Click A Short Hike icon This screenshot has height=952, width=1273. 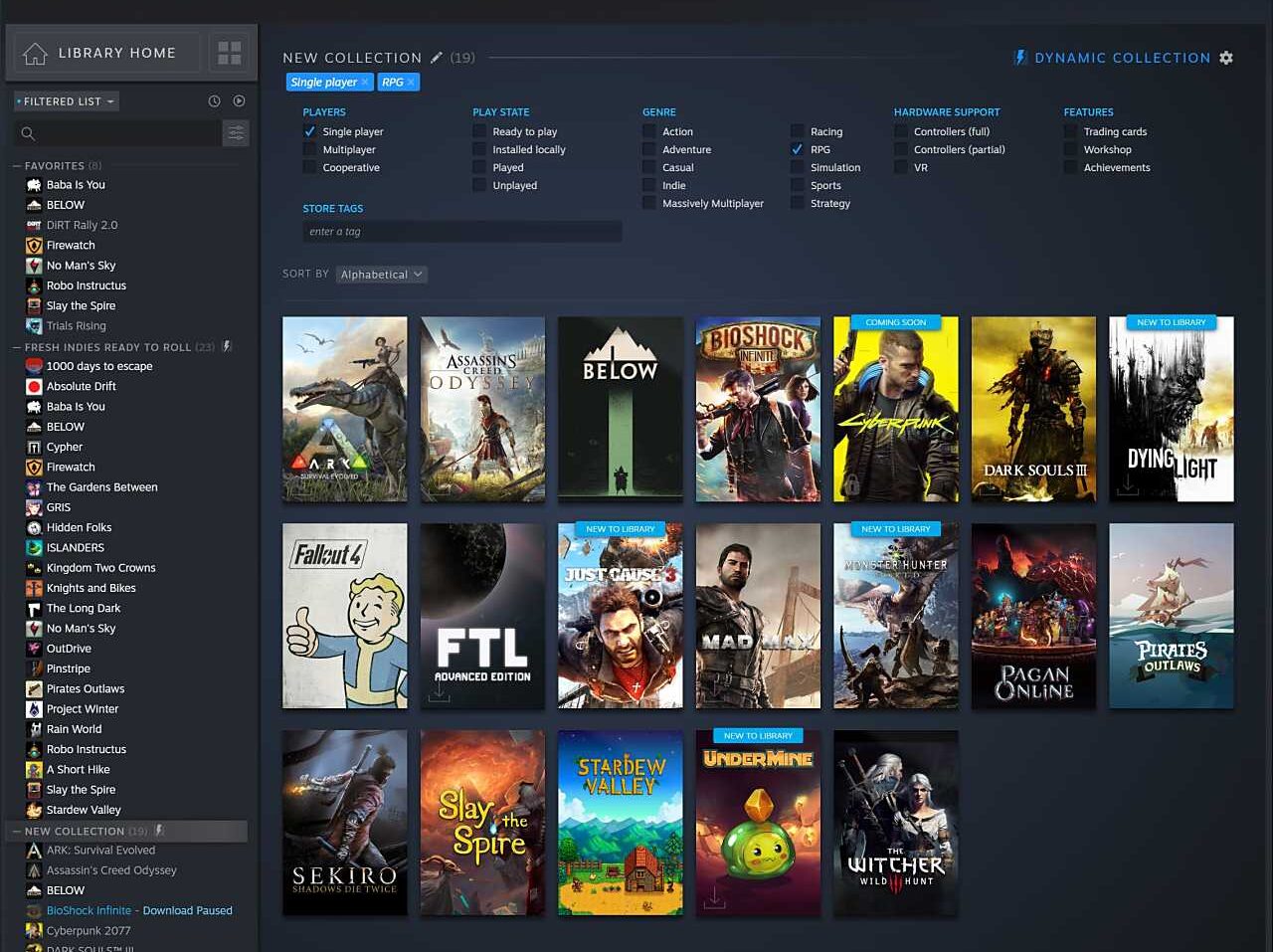pyautogui.click(x=34, y=770)
